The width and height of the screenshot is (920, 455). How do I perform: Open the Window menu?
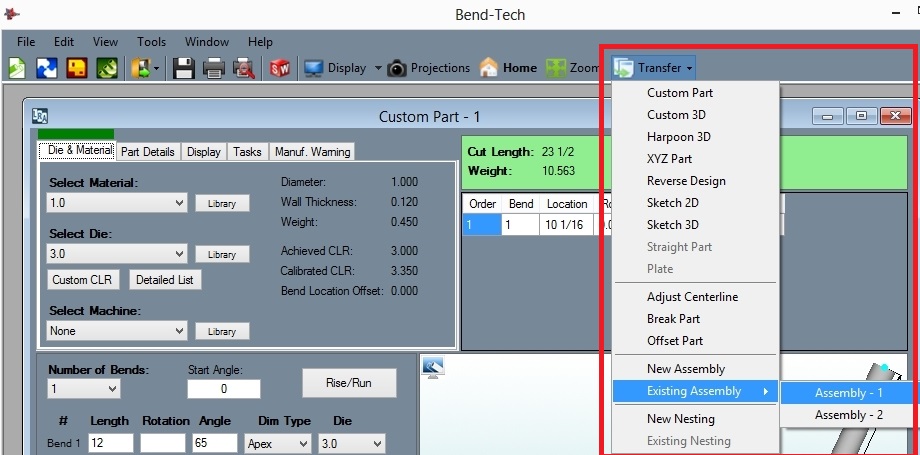(207, 42)
